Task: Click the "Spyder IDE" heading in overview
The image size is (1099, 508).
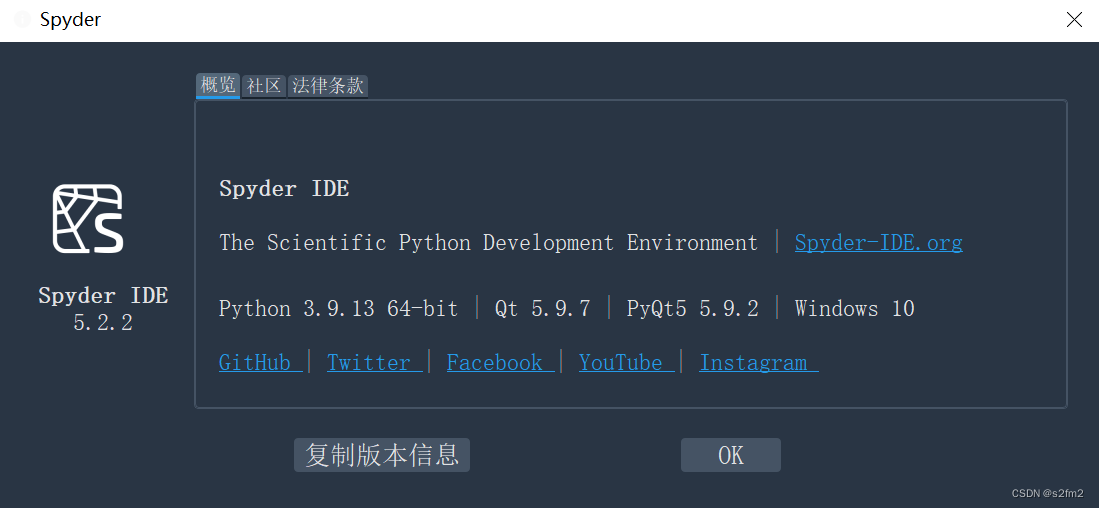Action: (284, 188)
